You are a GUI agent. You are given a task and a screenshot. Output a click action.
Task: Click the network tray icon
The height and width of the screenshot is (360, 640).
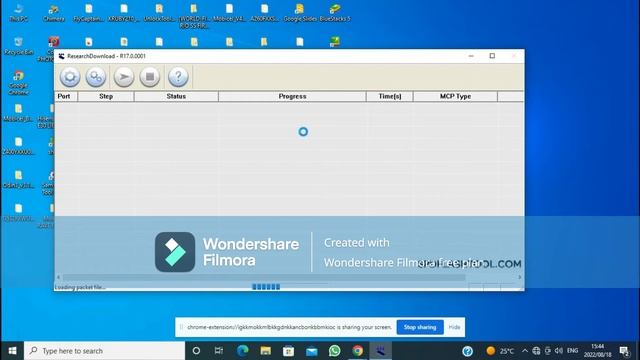coord(536,351)
